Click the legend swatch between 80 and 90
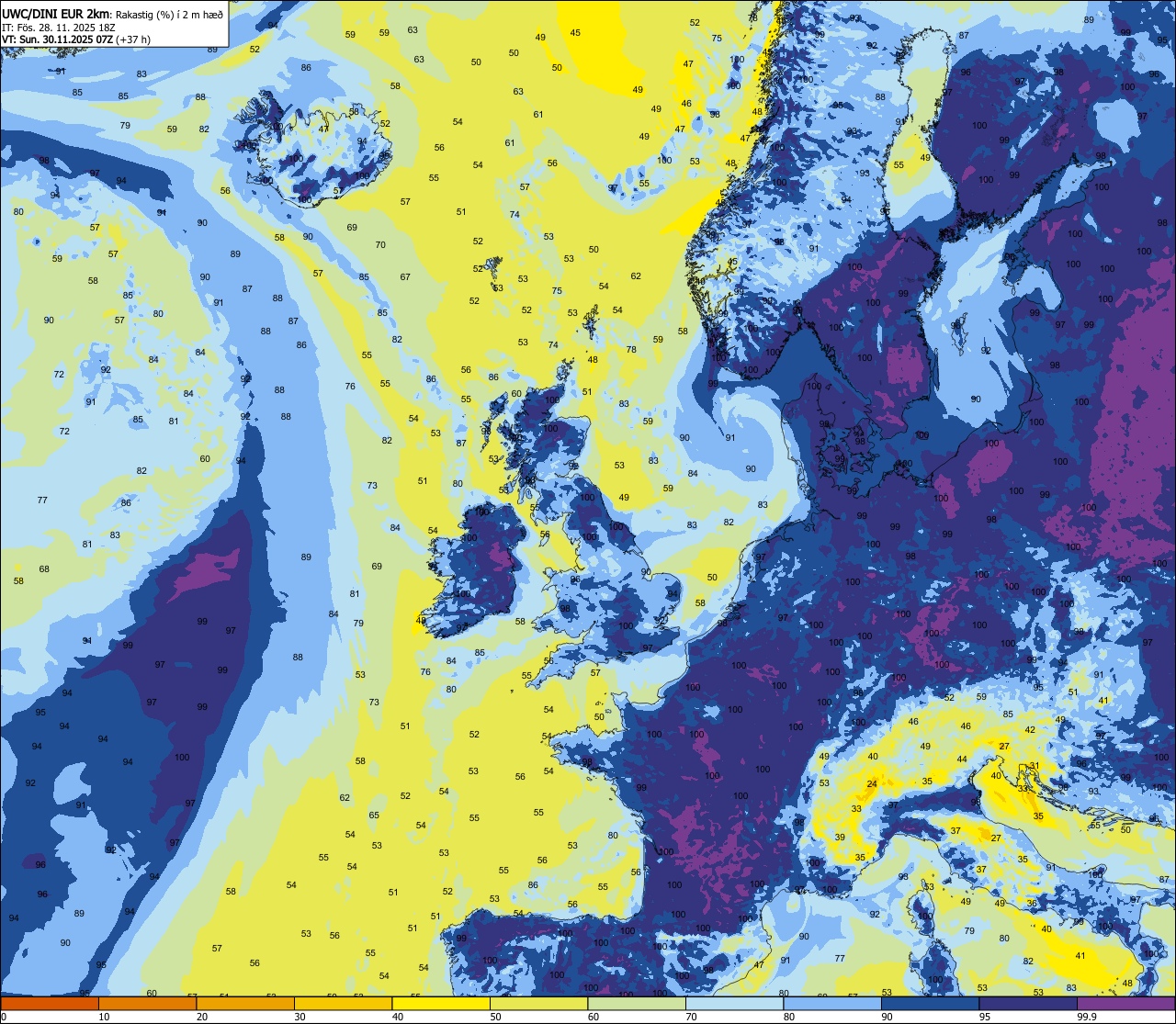This screenshot has height=1024, width=1176. point(832,1003)
